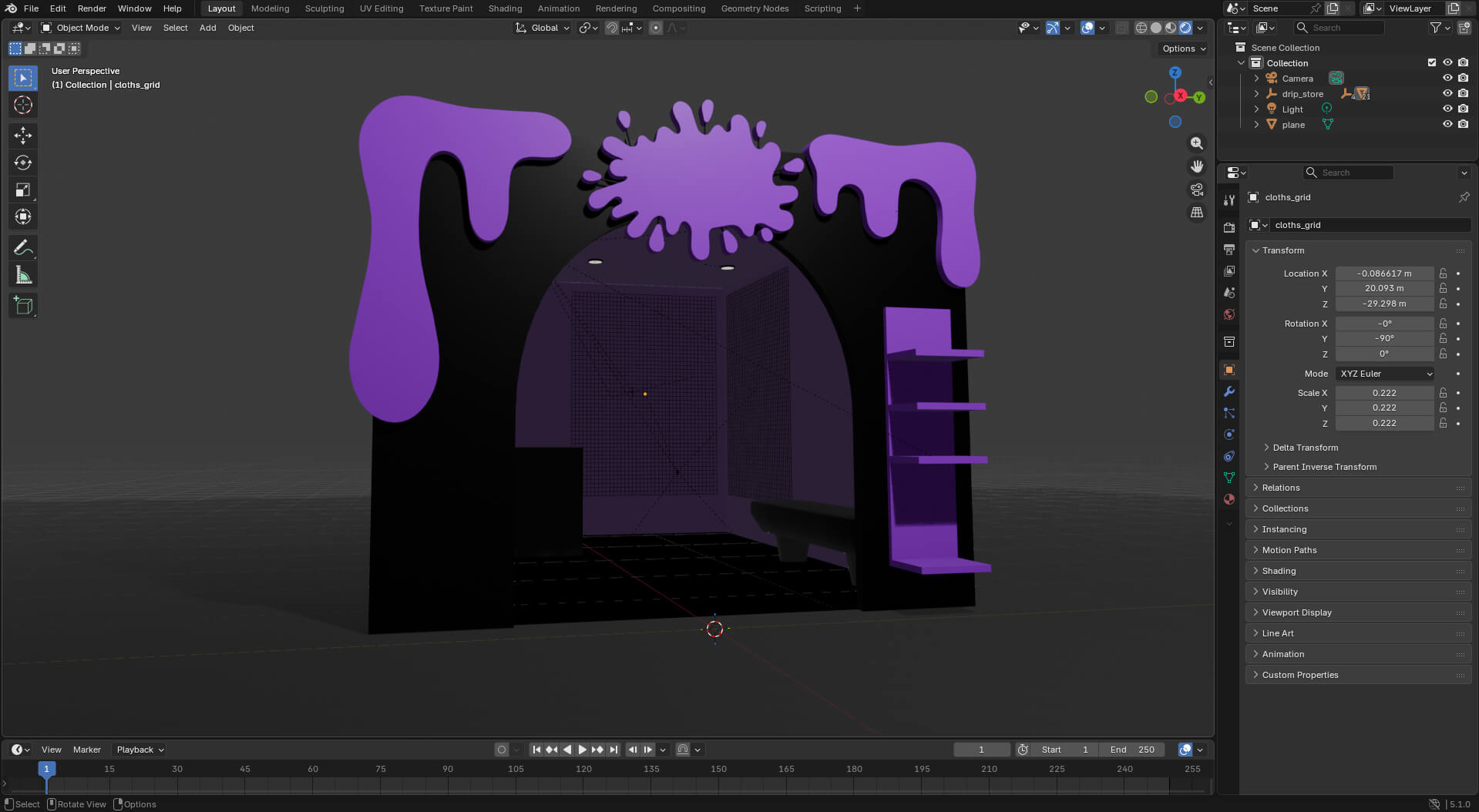Viewport: 1479px width, 812px height.
Task: Switch to the Sculpting workspace tab
Action: pyautogui.click(x=324, y=8)
